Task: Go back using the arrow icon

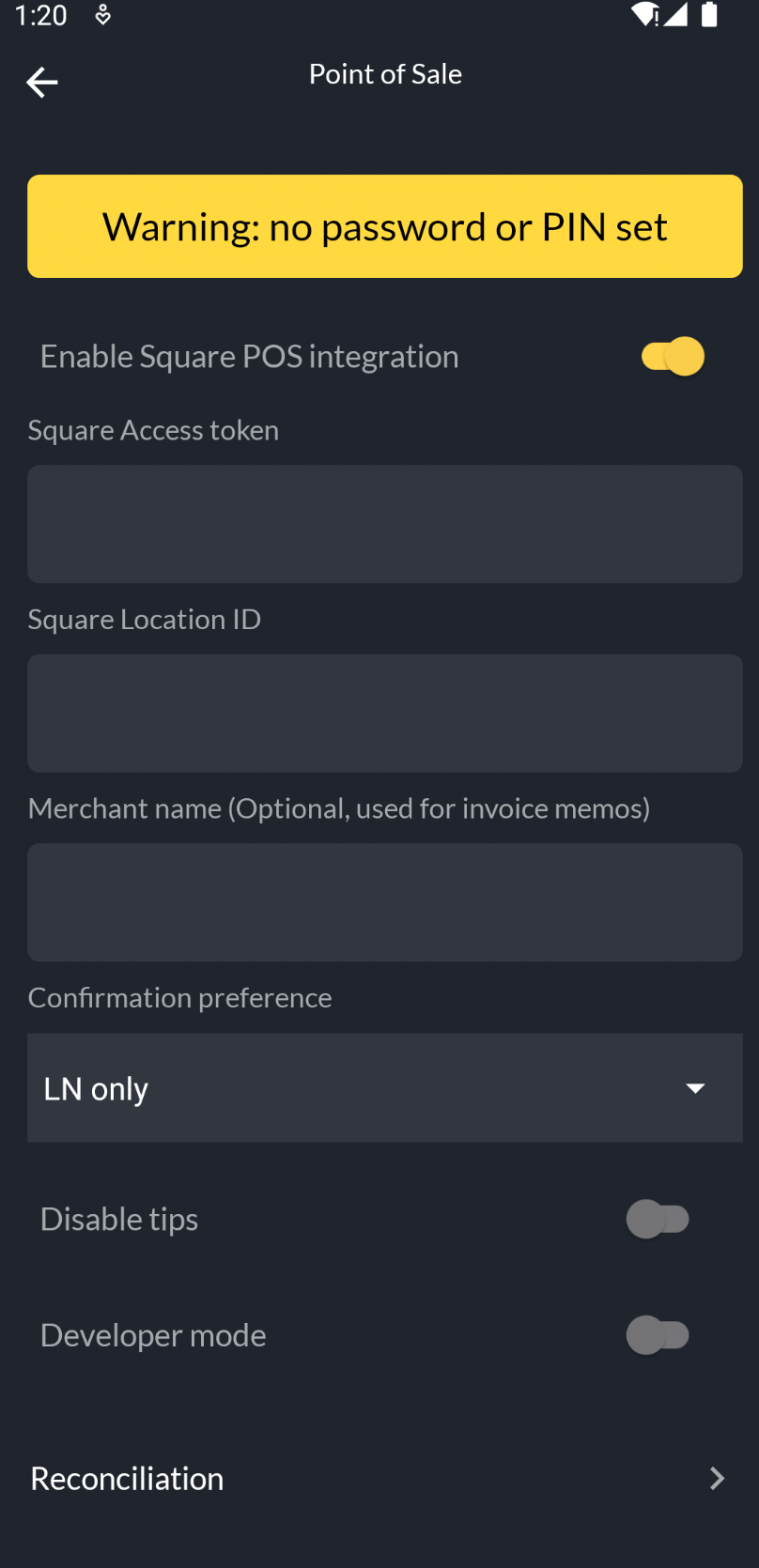Action: point(41,83)
